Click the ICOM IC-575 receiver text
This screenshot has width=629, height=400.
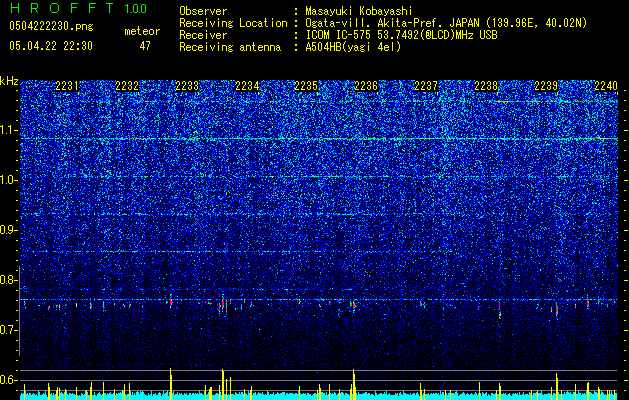point(401,35)
